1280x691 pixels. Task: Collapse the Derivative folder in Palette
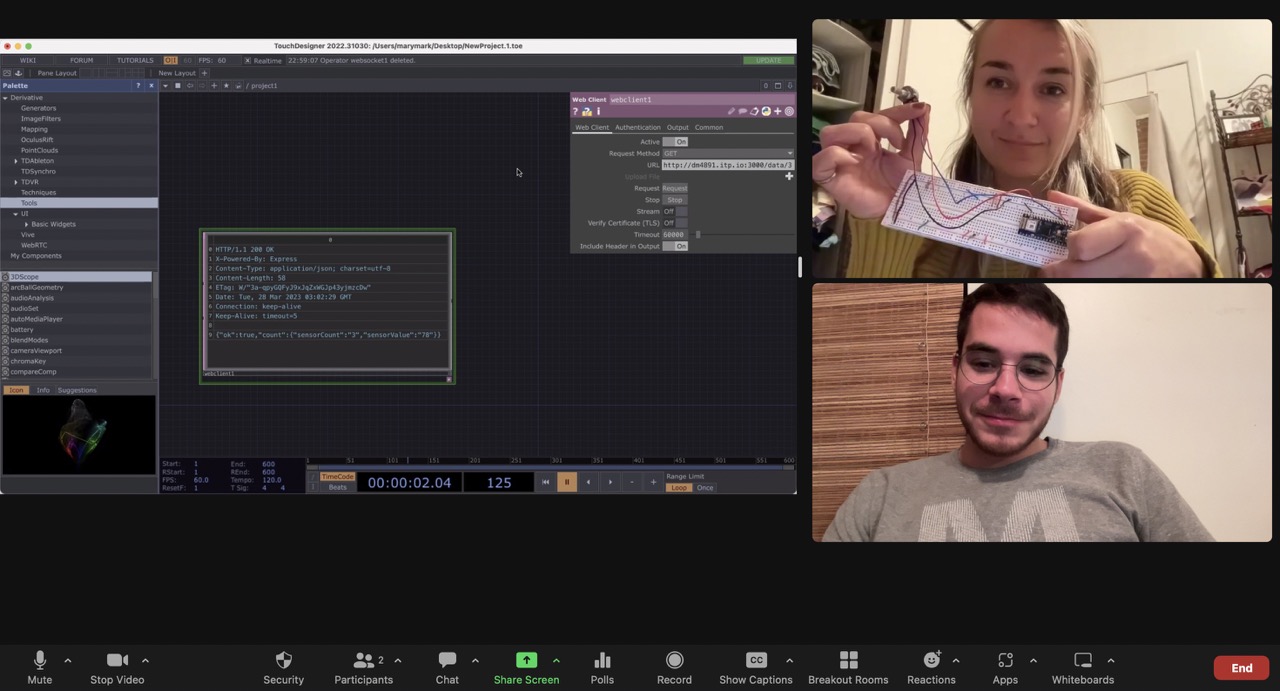click(x=5, y=98)
